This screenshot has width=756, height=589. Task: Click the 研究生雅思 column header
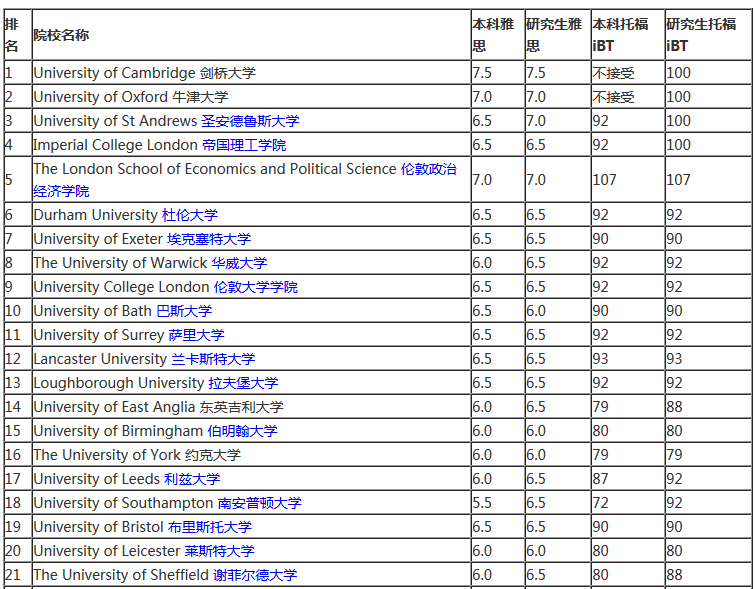[x=558, y=35]
